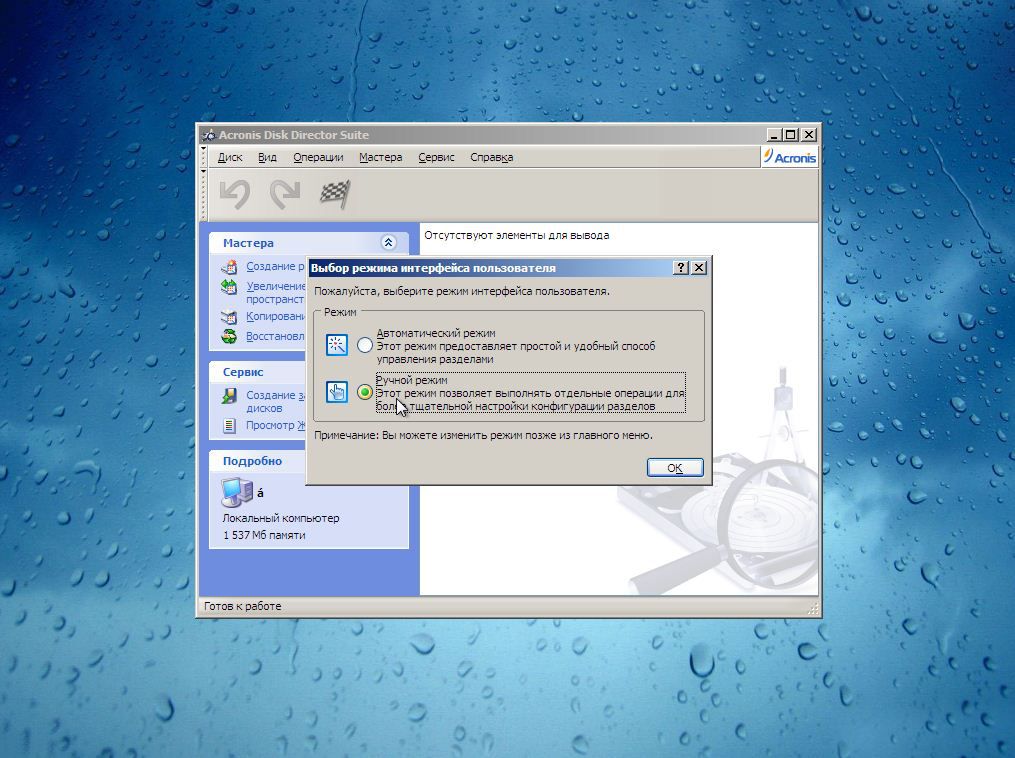Close the interface mode selection dialog
This screenshot has height=758, width=1015.
pyautogui.click(x=699, y=268)
